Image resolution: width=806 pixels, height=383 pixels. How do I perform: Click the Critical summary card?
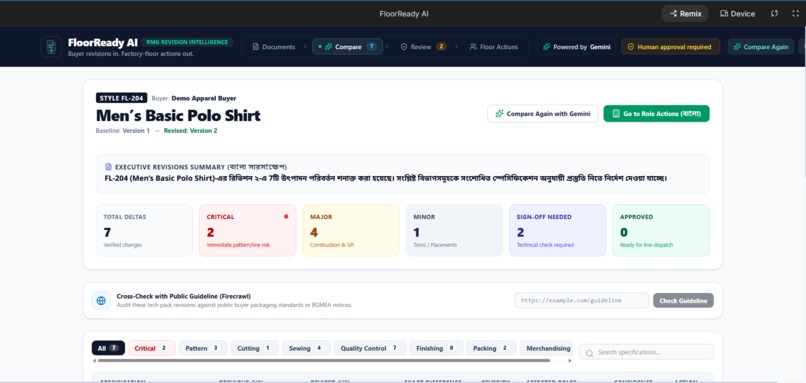248,230
